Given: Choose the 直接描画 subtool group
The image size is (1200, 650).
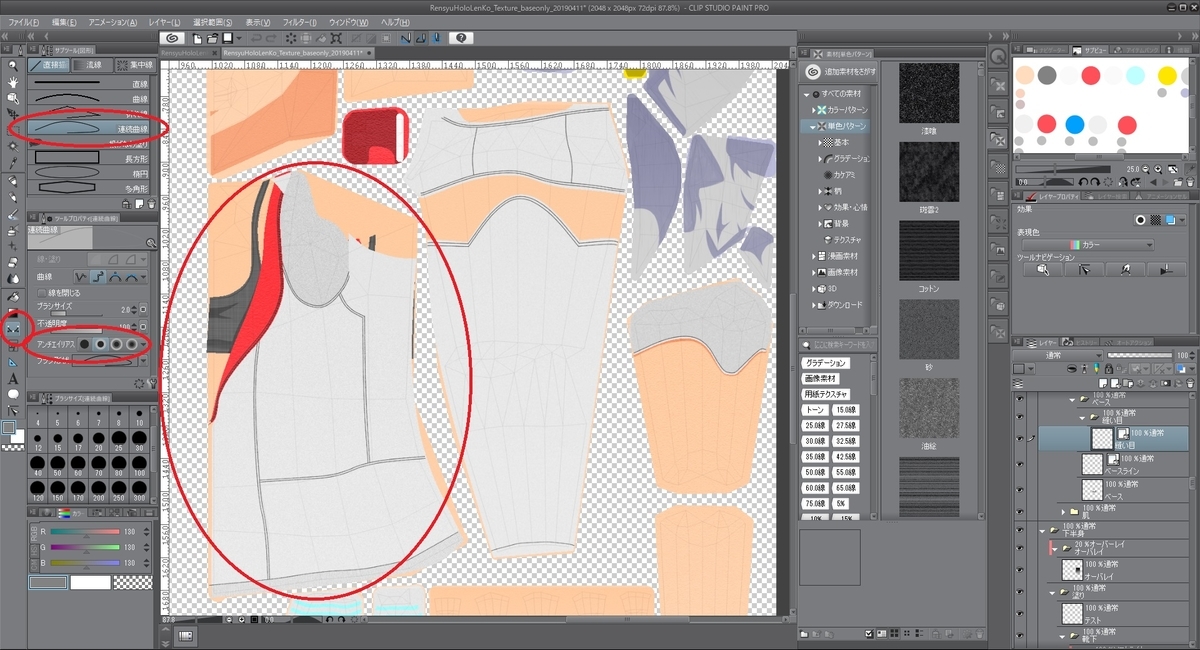Looking at the screenshot, I should point(50,64).
